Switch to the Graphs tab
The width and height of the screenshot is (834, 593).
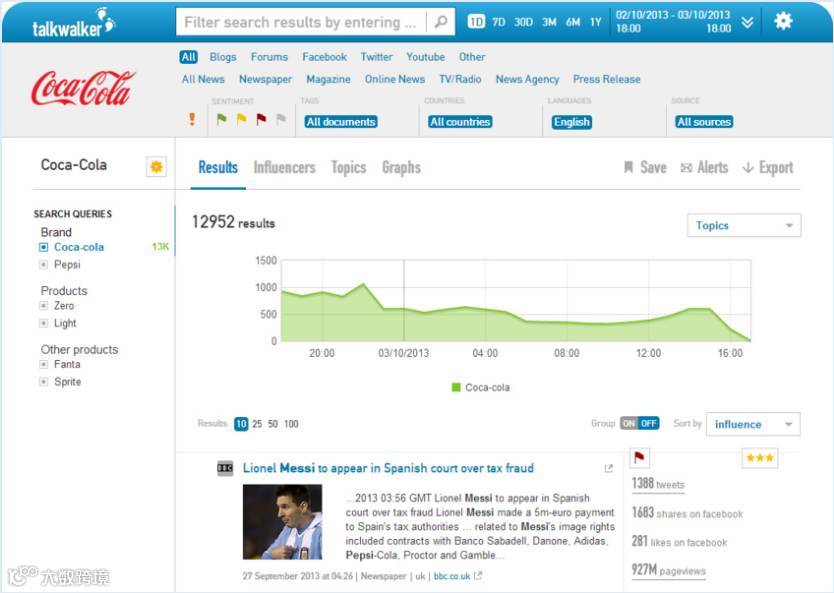pyautogui.click(x=401, y=168)
